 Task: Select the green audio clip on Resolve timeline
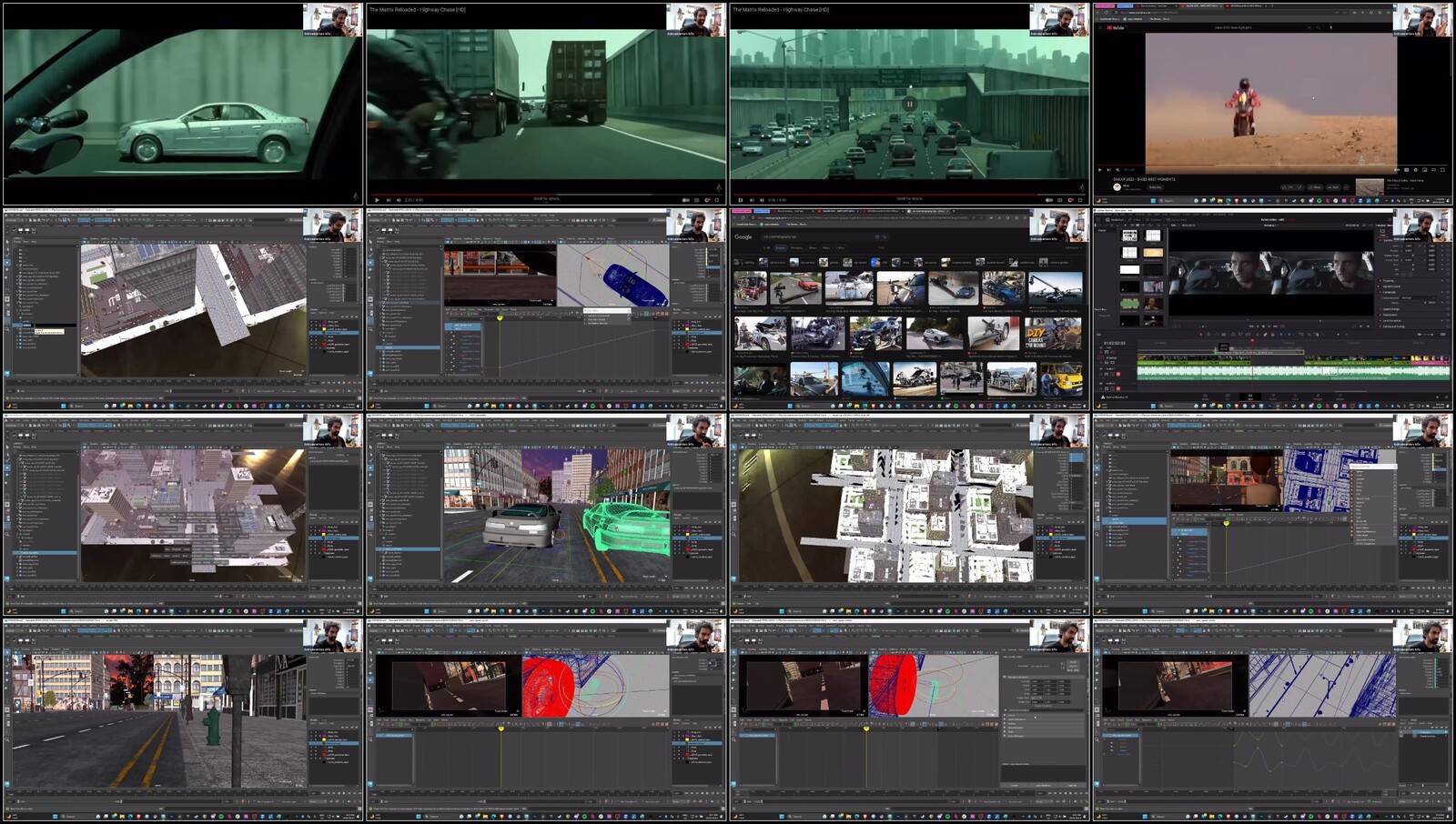(x=1293, y=372)
